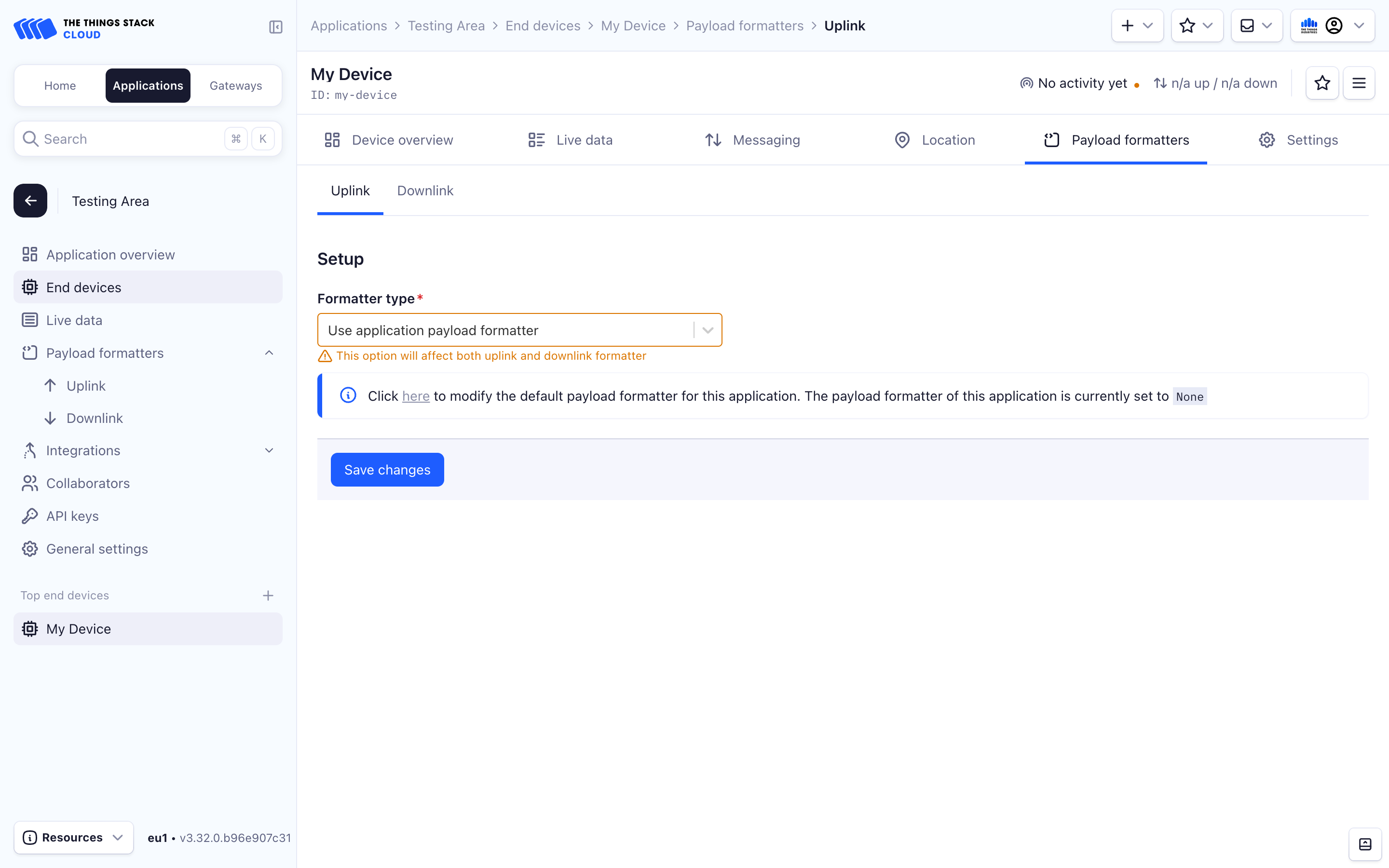
Task: Open the hamburger menu for My Device
Action: 1359,83
